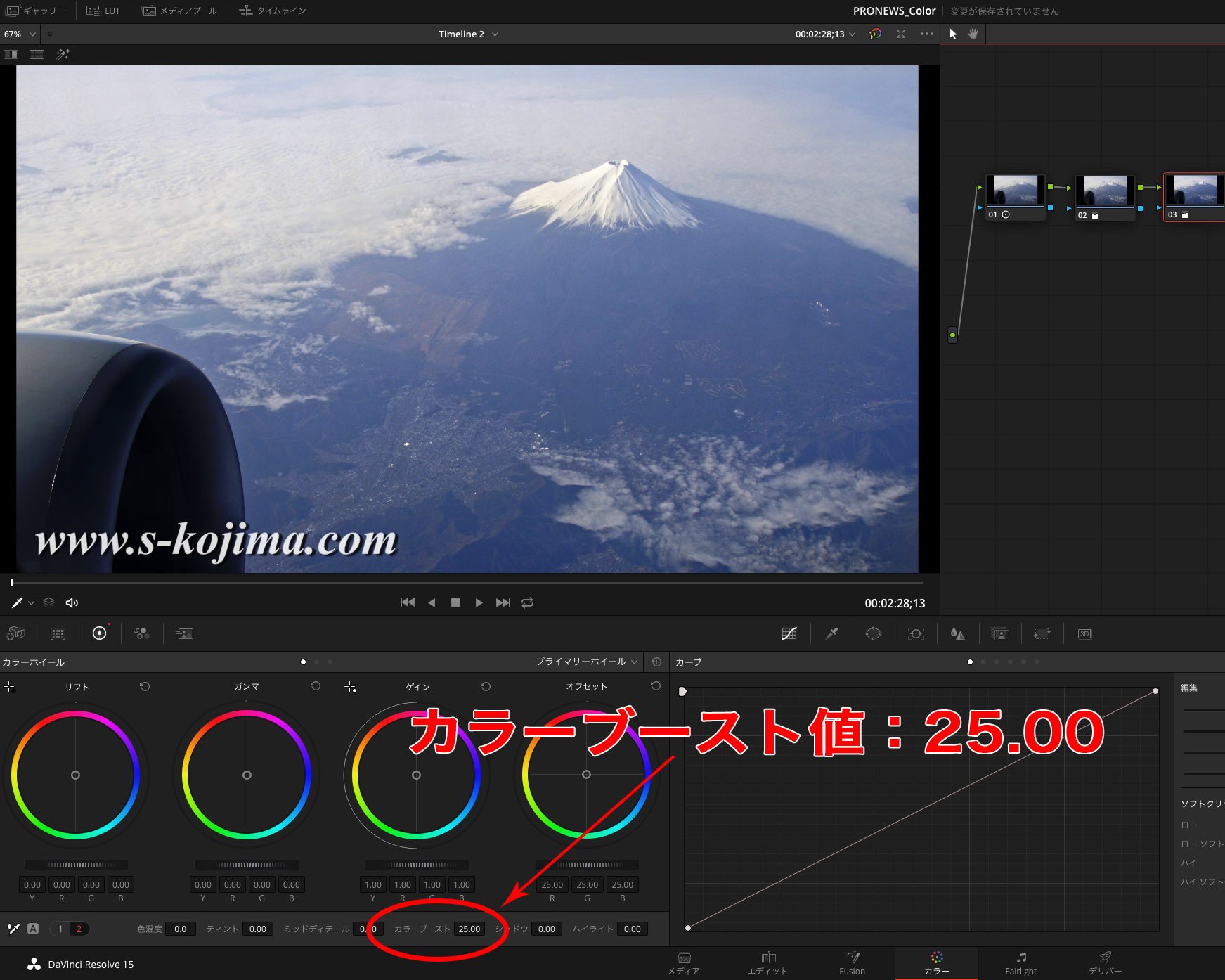Switch to the エディット page tab
This screenshot has height=980, width=1225.
click(767, 963)
